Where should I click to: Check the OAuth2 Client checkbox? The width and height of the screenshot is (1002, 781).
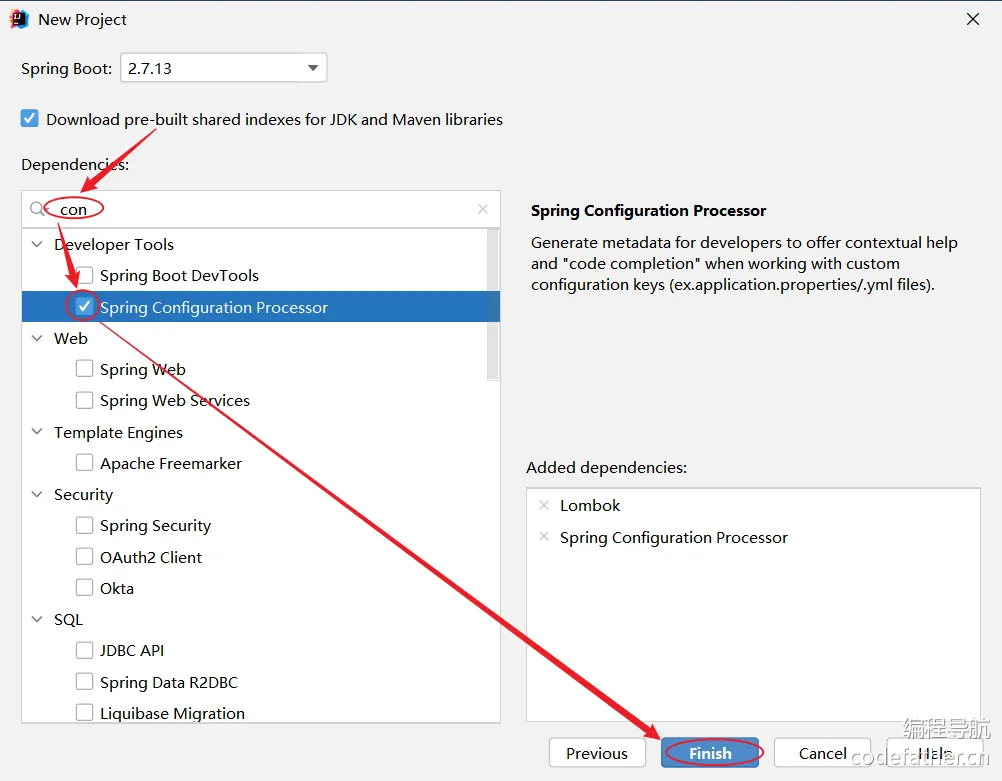click(x=84, y=557)
